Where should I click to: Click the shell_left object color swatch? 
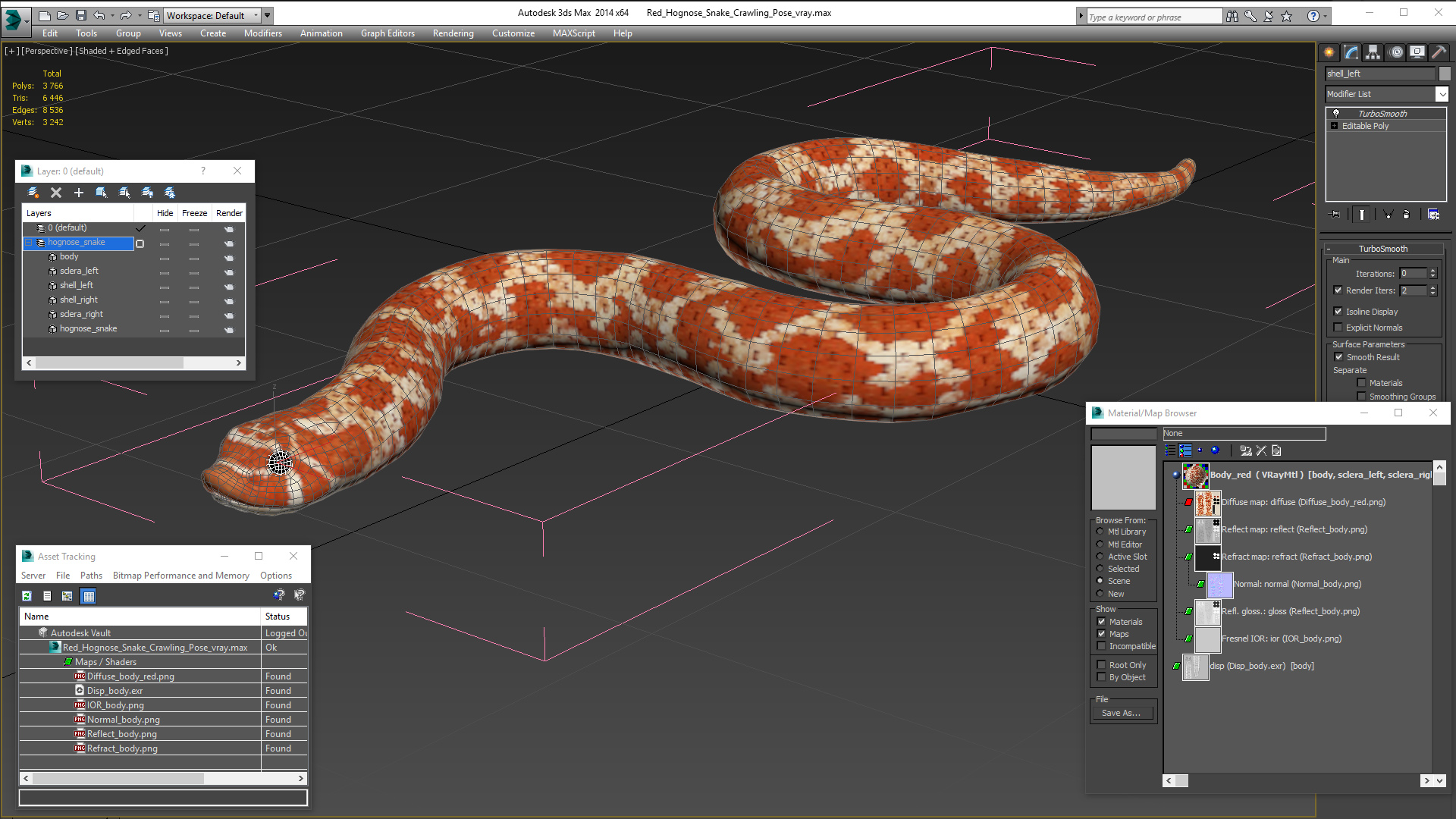coord(1445,74)
